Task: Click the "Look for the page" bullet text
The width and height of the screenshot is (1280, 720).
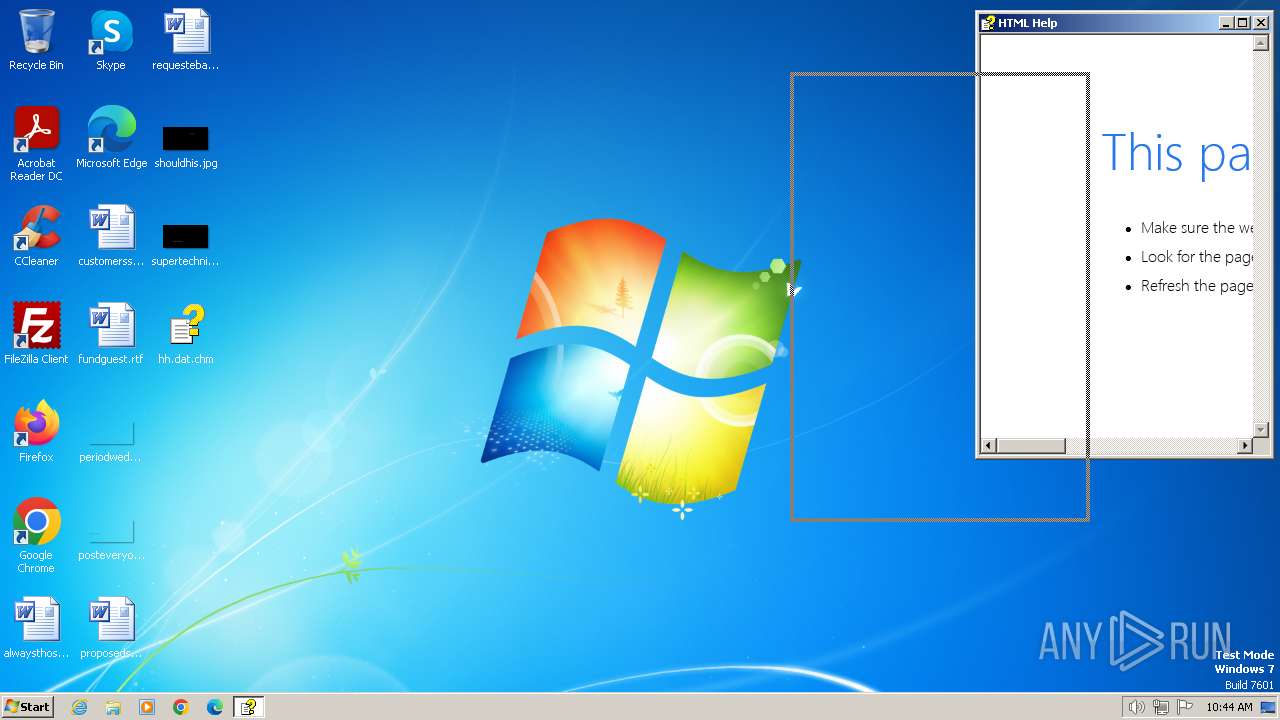Action: pyautogui.click(x=1197, y=257)
